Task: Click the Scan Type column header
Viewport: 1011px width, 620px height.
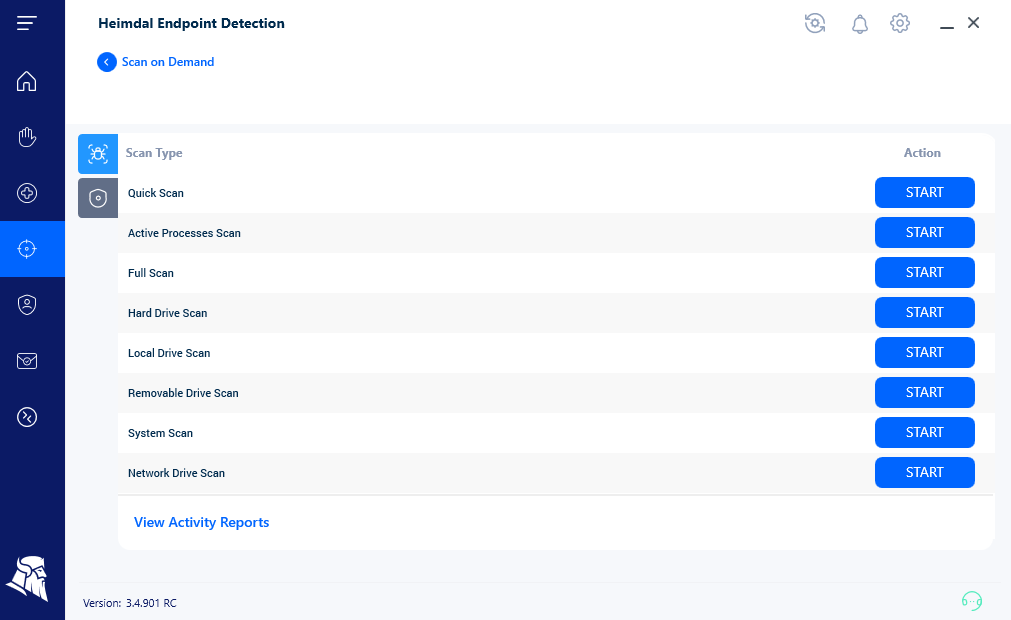Action: coord(154,153)
